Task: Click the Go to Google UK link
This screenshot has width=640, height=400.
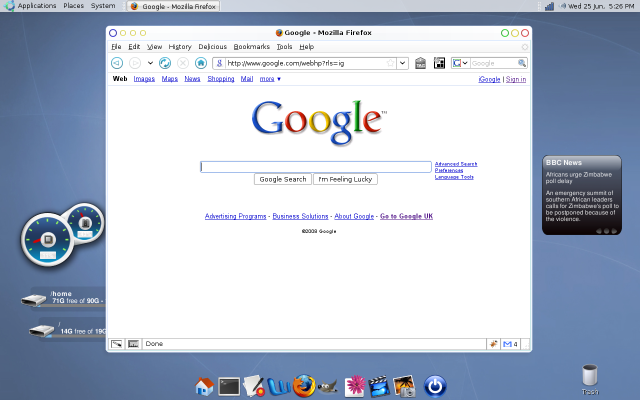Action: [x=407, y=216]
